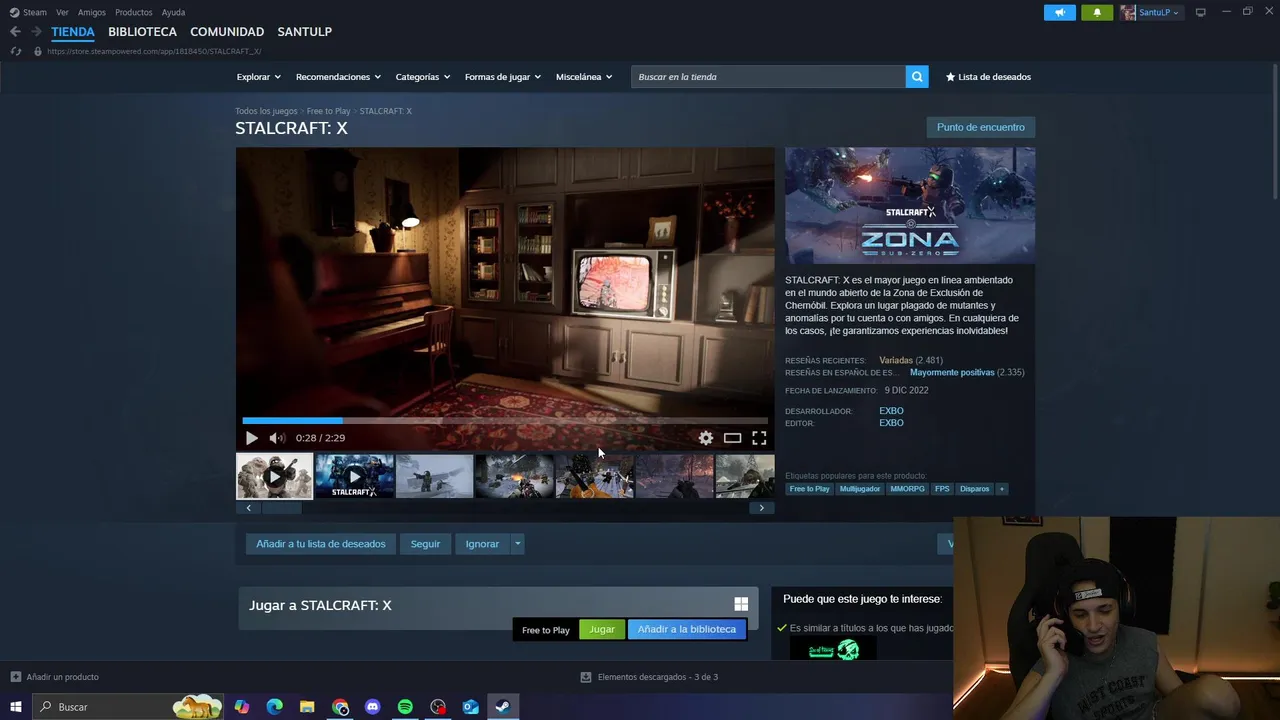Screen dimensions: 1280x720
Task: Select the second STALCRAFT X trailer thumbnail
Action: tap(354, 476)
